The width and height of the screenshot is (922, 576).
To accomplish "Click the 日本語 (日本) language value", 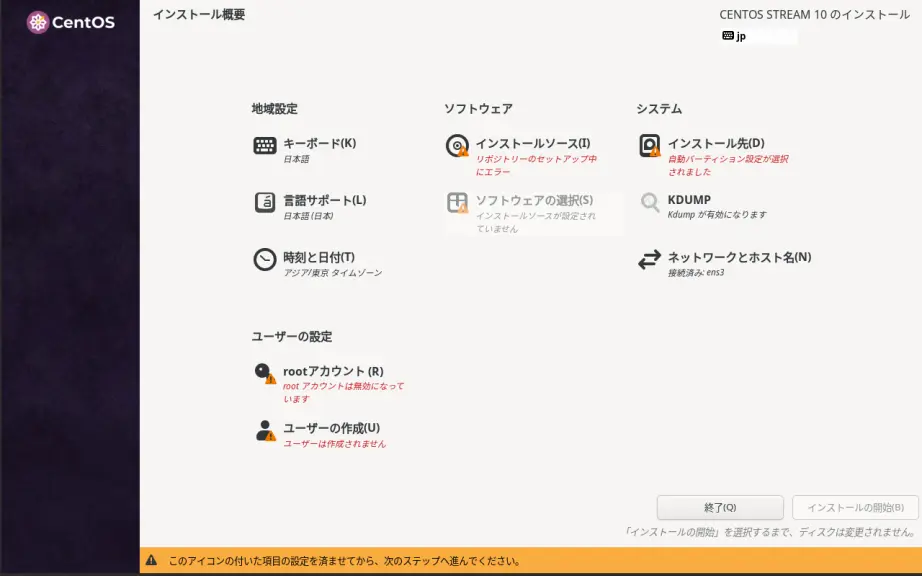I will 308,216.
